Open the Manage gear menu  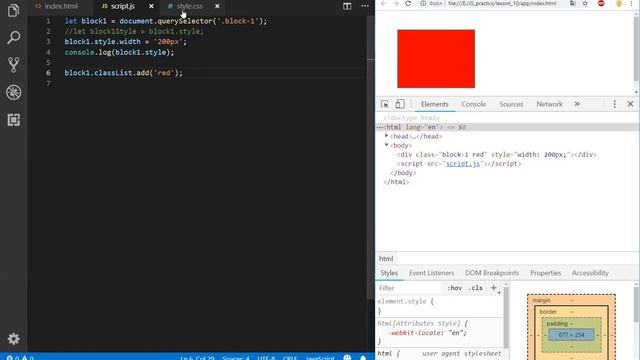pos(13,338)
